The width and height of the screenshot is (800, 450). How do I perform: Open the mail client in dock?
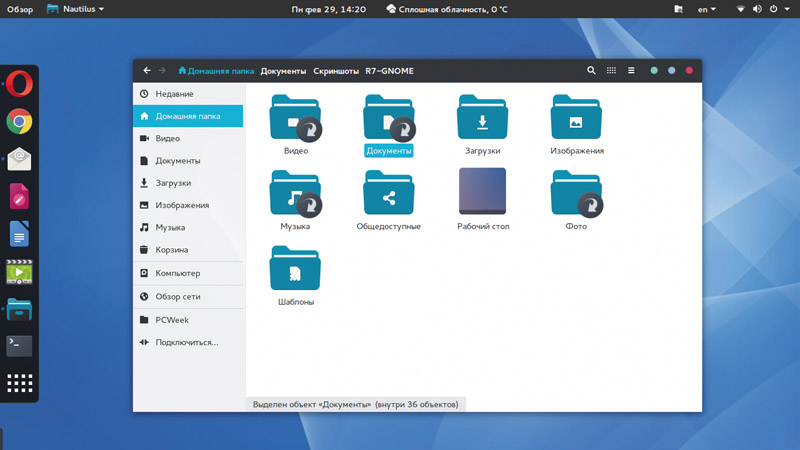pos(19,159)
